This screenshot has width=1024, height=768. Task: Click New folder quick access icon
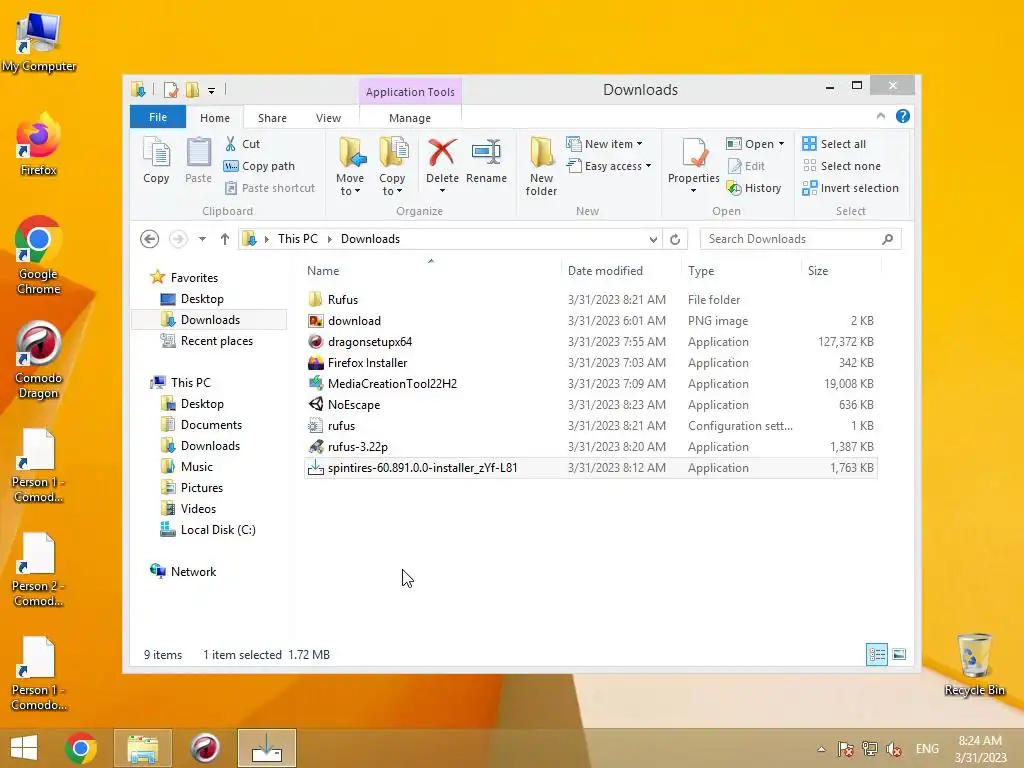click(x=193, y=89)
